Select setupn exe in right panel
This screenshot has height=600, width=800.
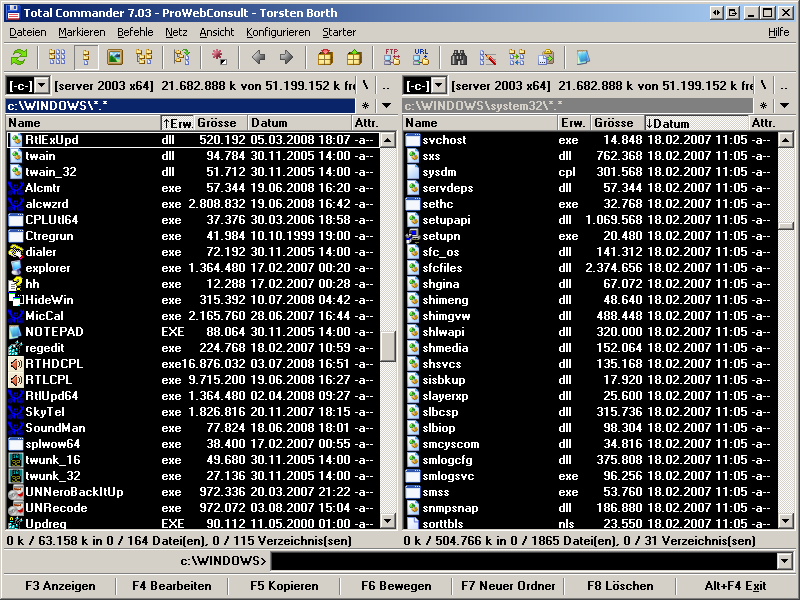click(x=590, y=236)
